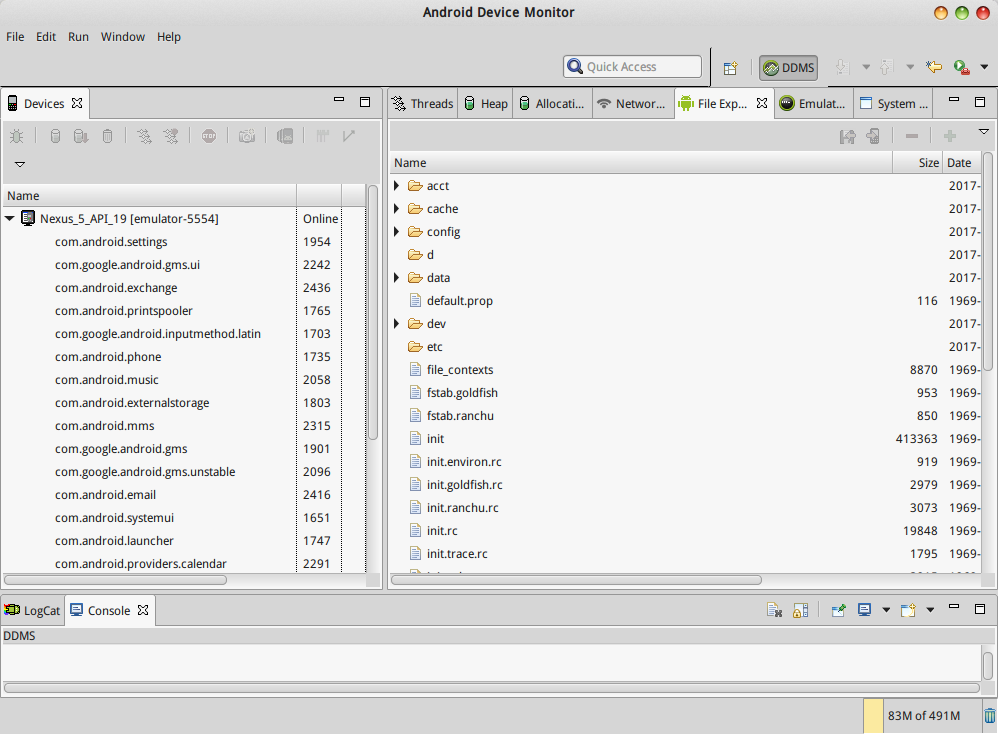Open the Open Console dropdown arrow

[930, 610]
